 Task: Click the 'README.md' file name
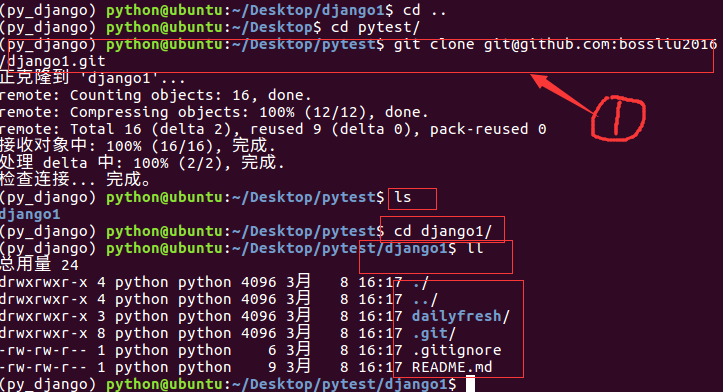coord(452,367)
